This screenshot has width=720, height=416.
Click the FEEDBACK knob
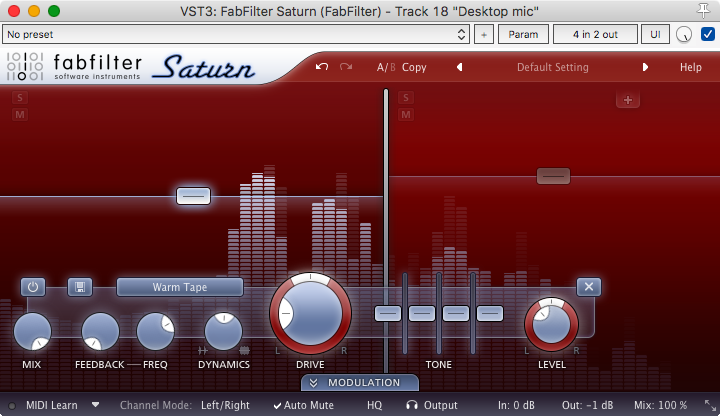pyautogui.click(x=100, y=332)
